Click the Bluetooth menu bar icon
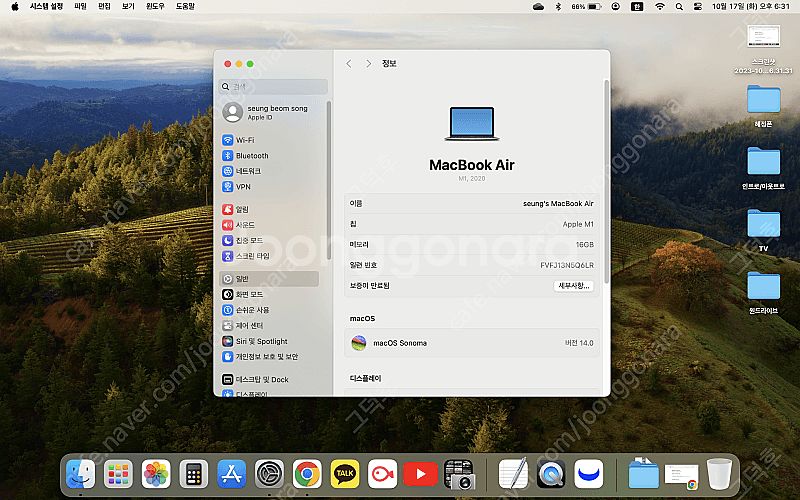Image resolution: width=800 pixels, height=500 pixels. coord(558,7)
